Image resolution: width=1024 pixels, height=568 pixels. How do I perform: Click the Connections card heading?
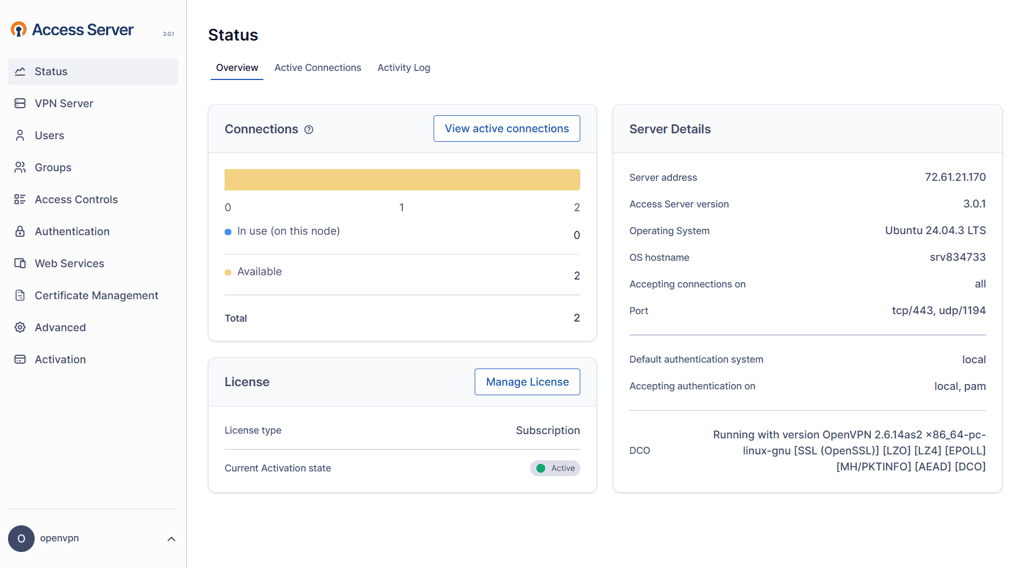tap(261, 129)
